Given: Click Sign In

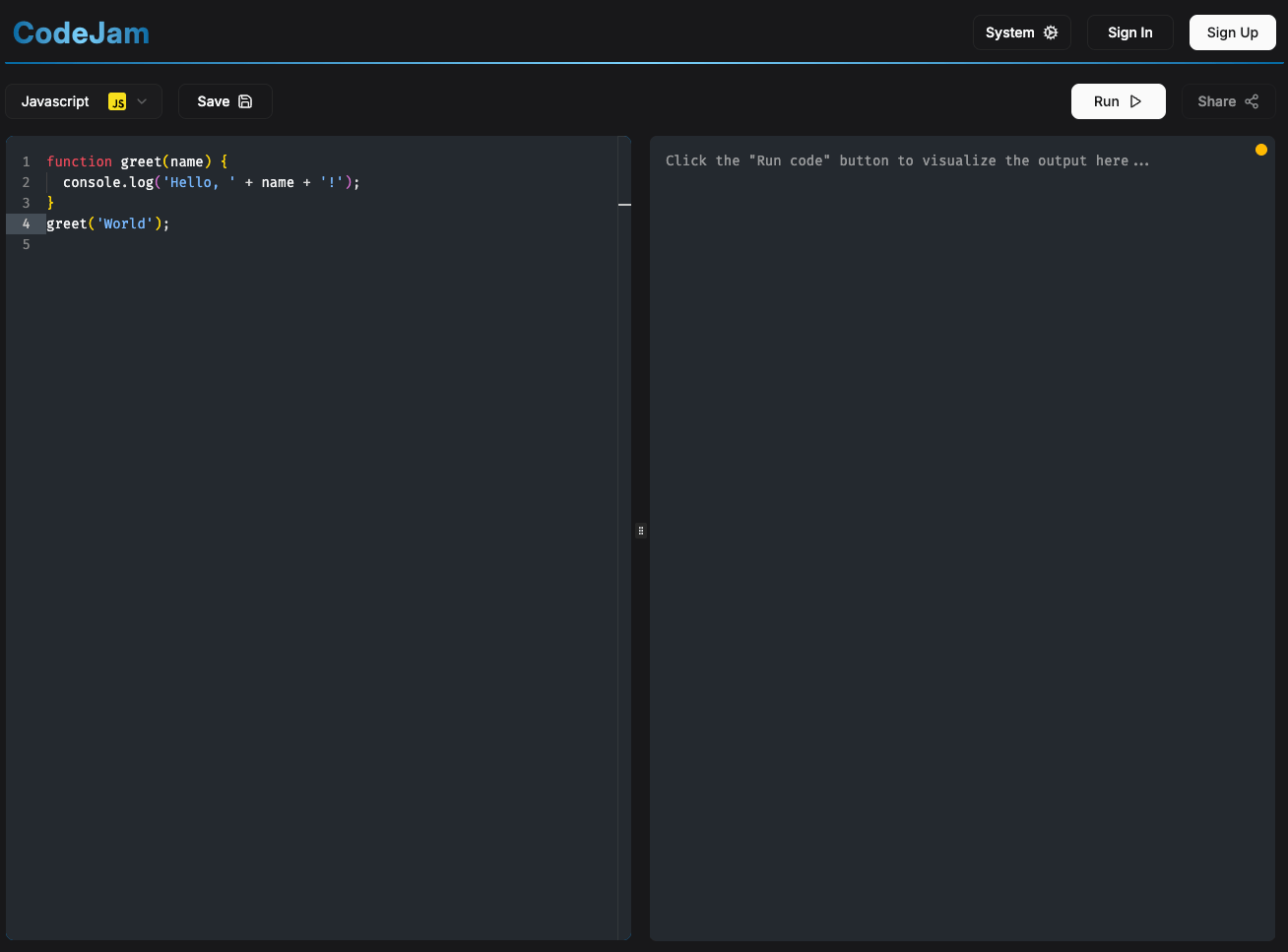Looking at the screenshot, I should point(1129,32).
